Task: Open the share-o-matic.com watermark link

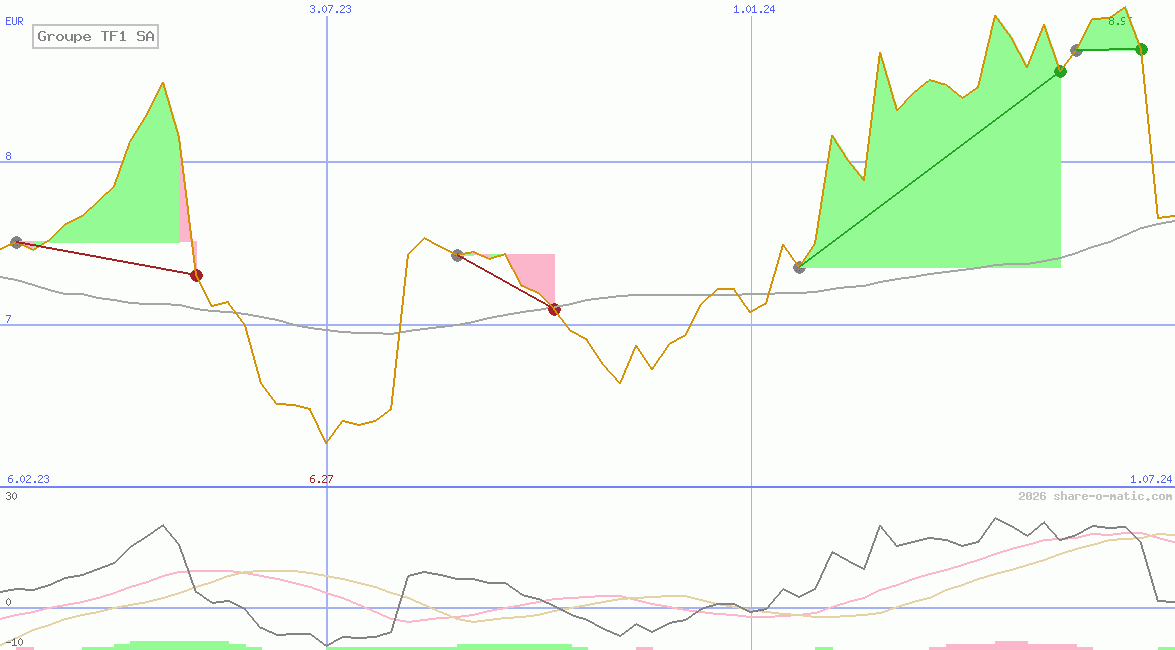Action: point(1094,496)
